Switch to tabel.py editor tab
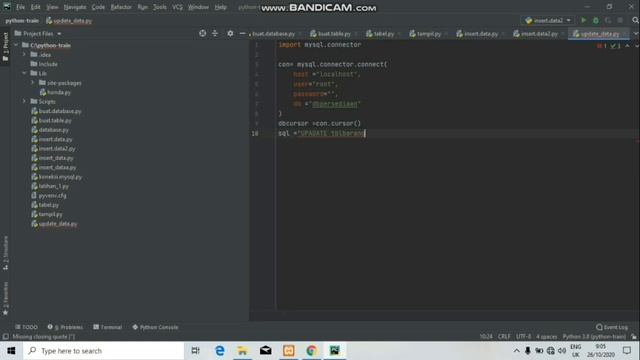Viewport: 640px width, 360px height. point(383,34)
